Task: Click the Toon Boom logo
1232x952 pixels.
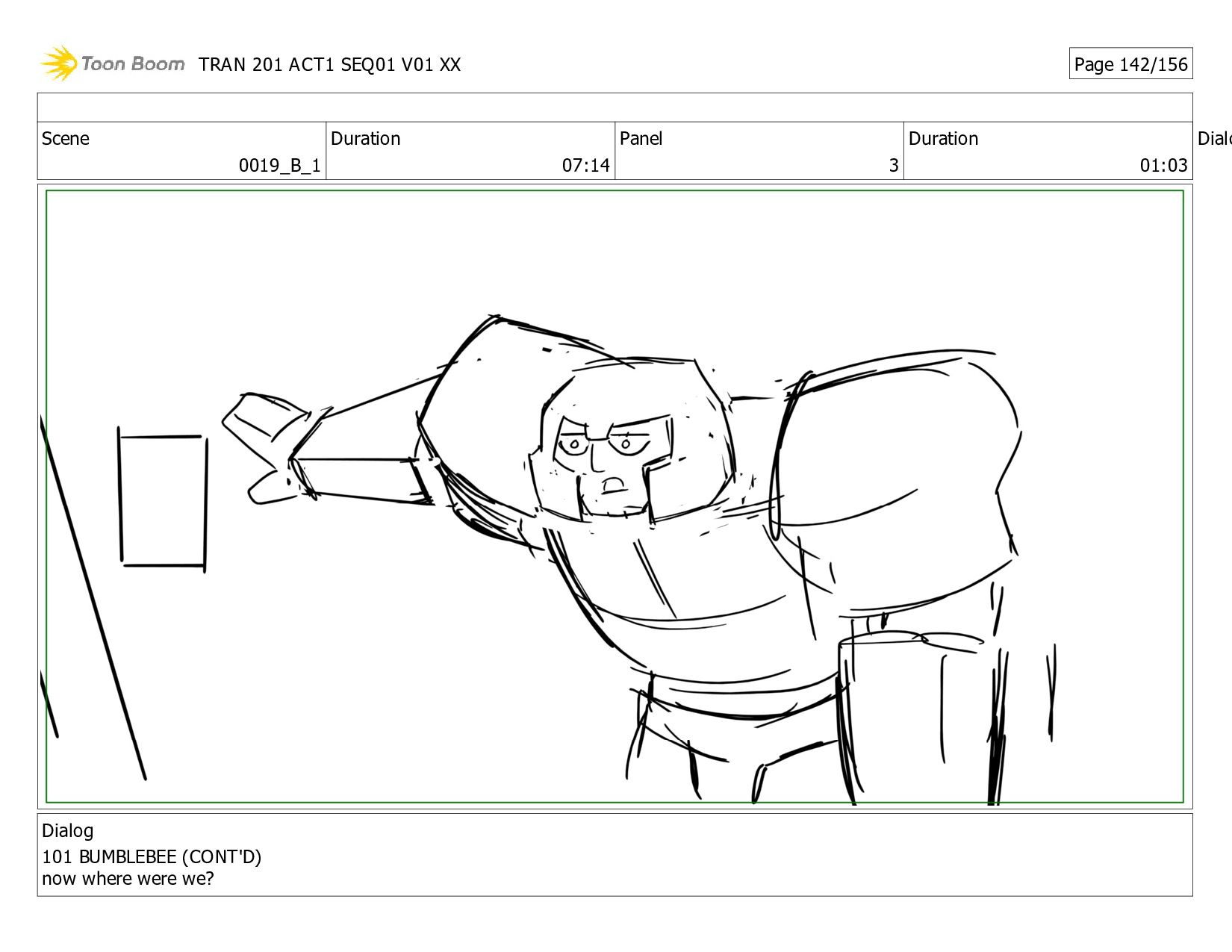Action: (112, 63)
